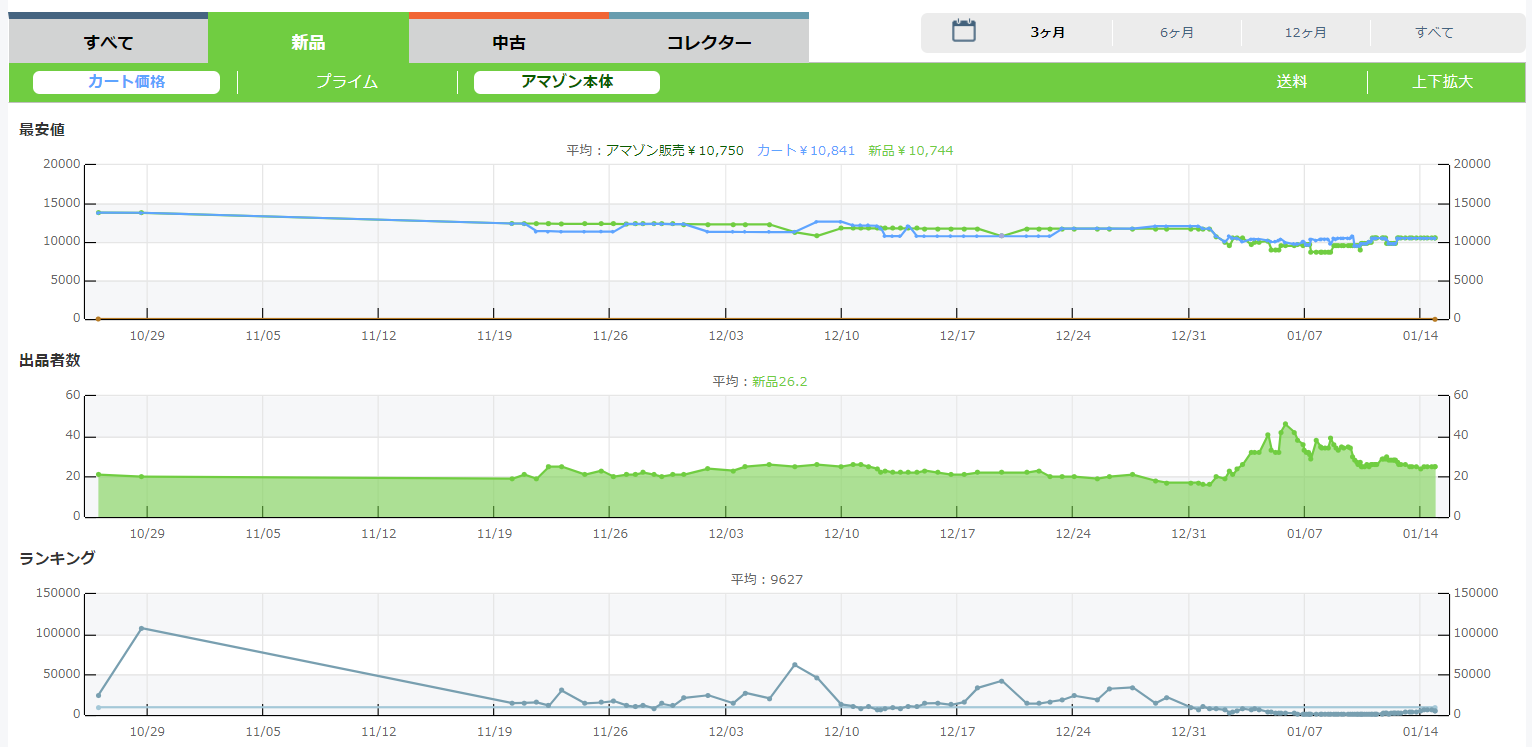Select the 新品 tab
This screenshot has width=1532, height=747.
[x=308, y=42]
